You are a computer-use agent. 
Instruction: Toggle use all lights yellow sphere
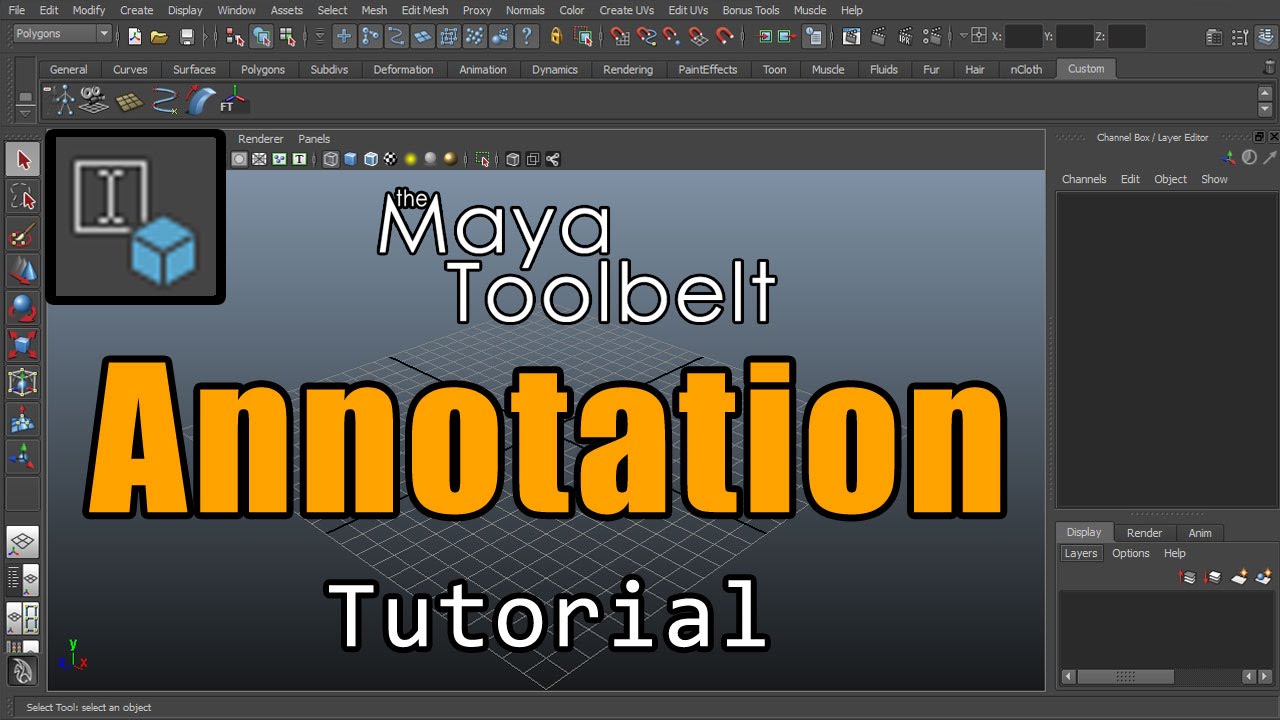click(x=410, y=159)
